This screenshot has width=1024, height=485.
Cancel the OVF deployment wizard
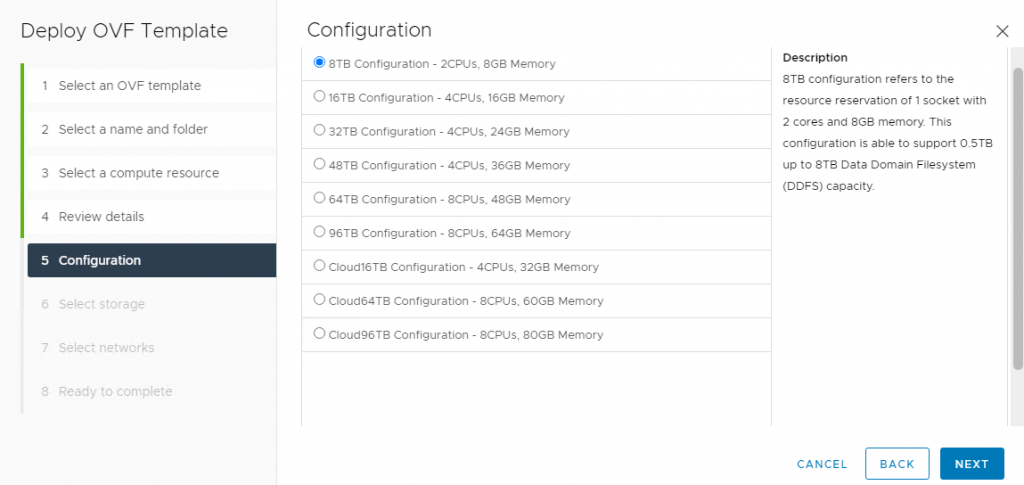(822, 464)
